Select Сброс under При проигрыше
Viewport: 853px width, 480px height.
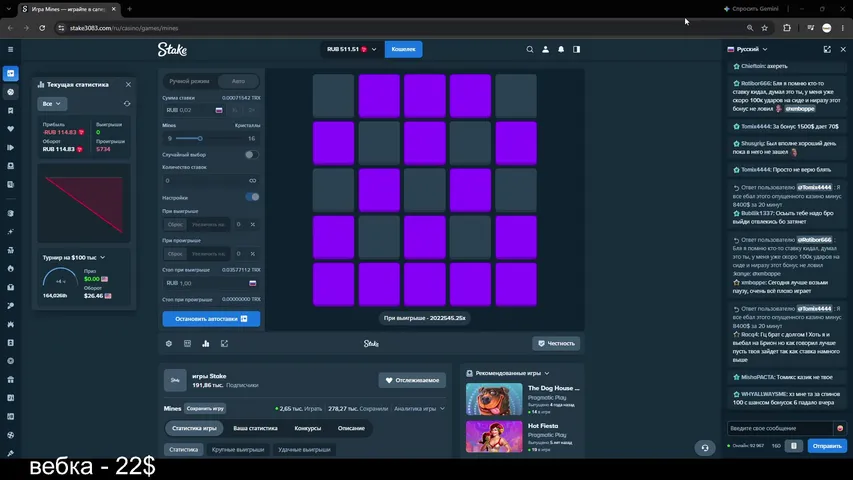click(x=175, y=254)
